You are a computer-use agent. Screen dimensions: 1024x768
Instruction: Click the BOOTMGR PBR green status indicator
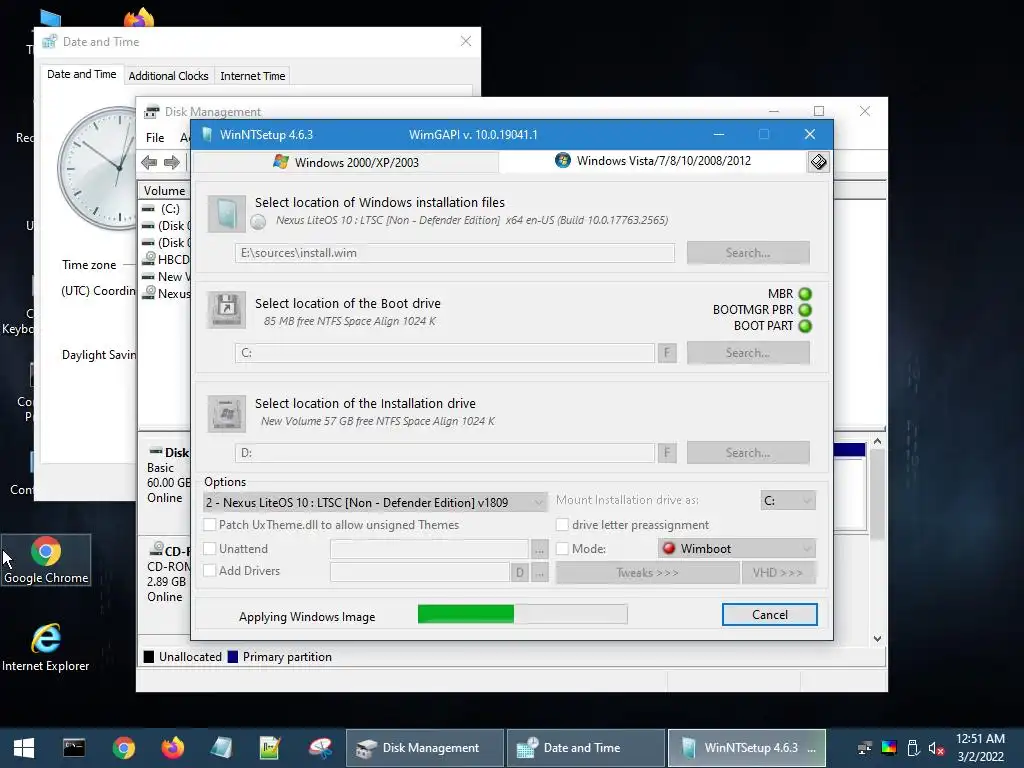[805, 310]
